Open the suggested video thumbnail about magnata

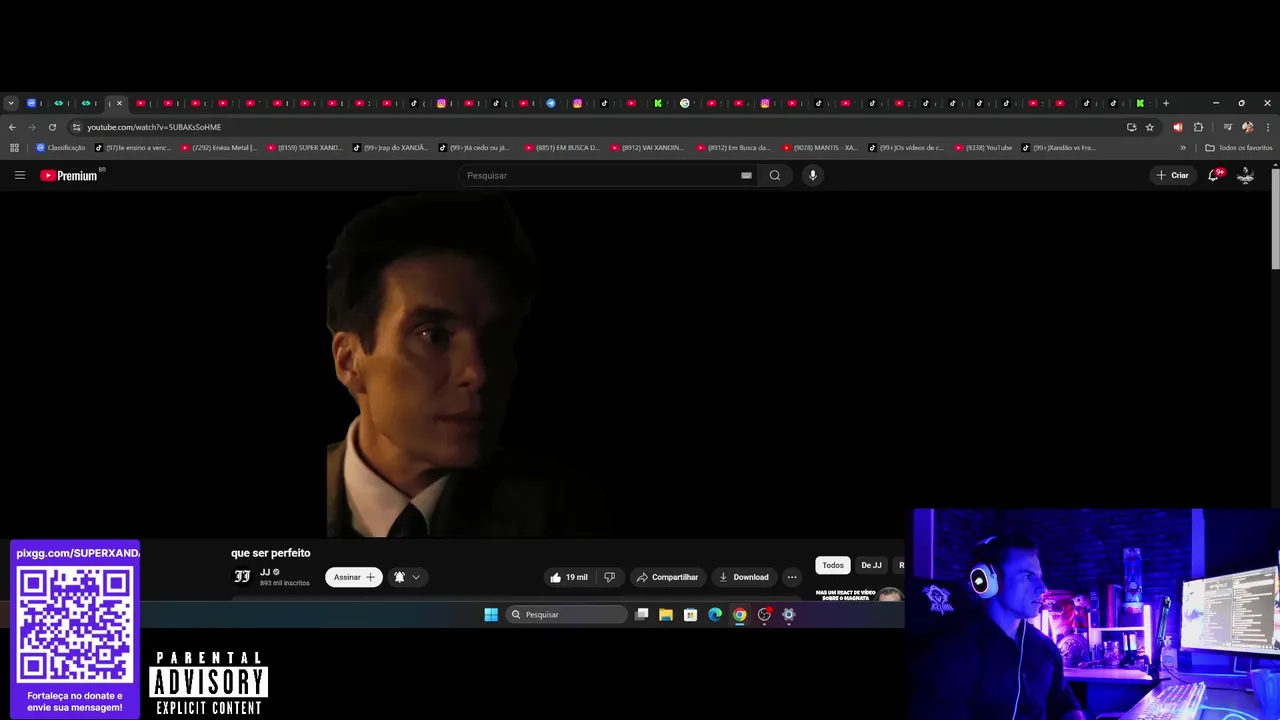pyautogui.click(x=860, y=594)
